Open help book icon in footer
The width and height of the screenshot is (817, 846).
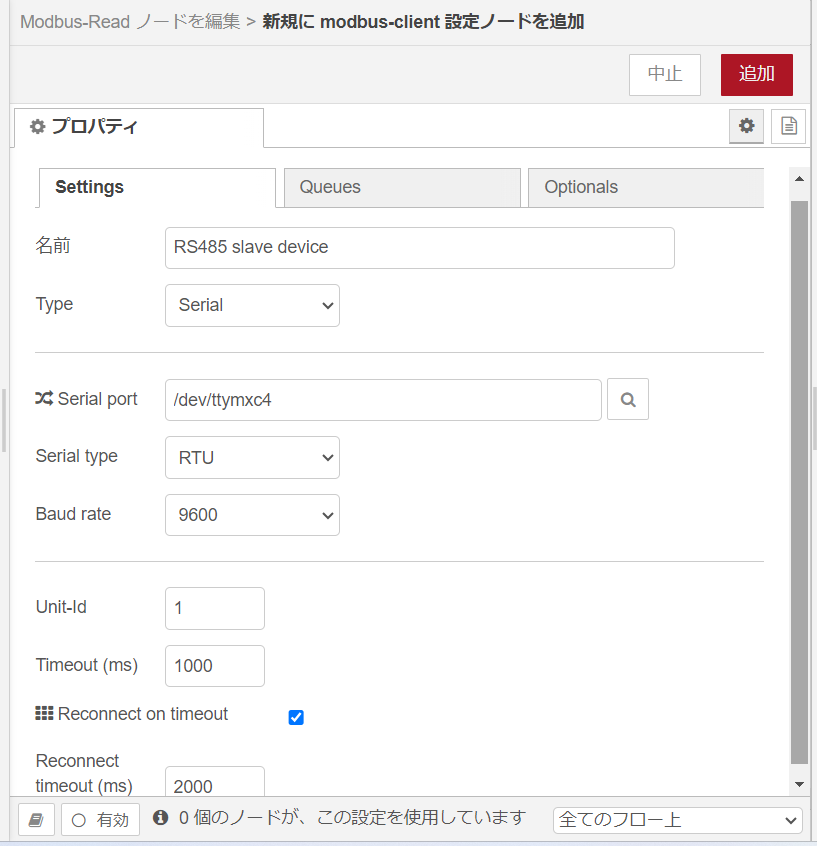coord(36,820)
